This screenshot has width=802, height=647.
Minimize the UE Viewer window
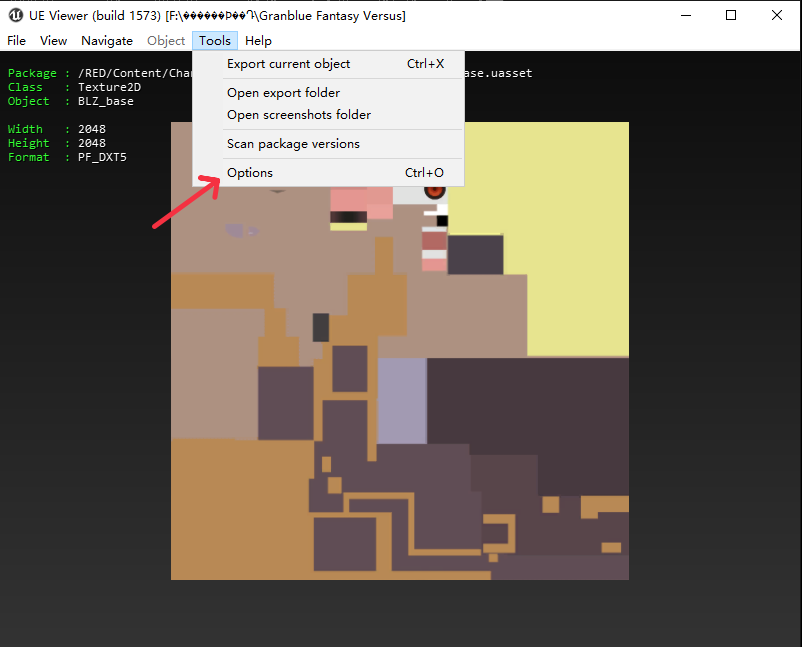pyautogui.click(x=686, y=15)
